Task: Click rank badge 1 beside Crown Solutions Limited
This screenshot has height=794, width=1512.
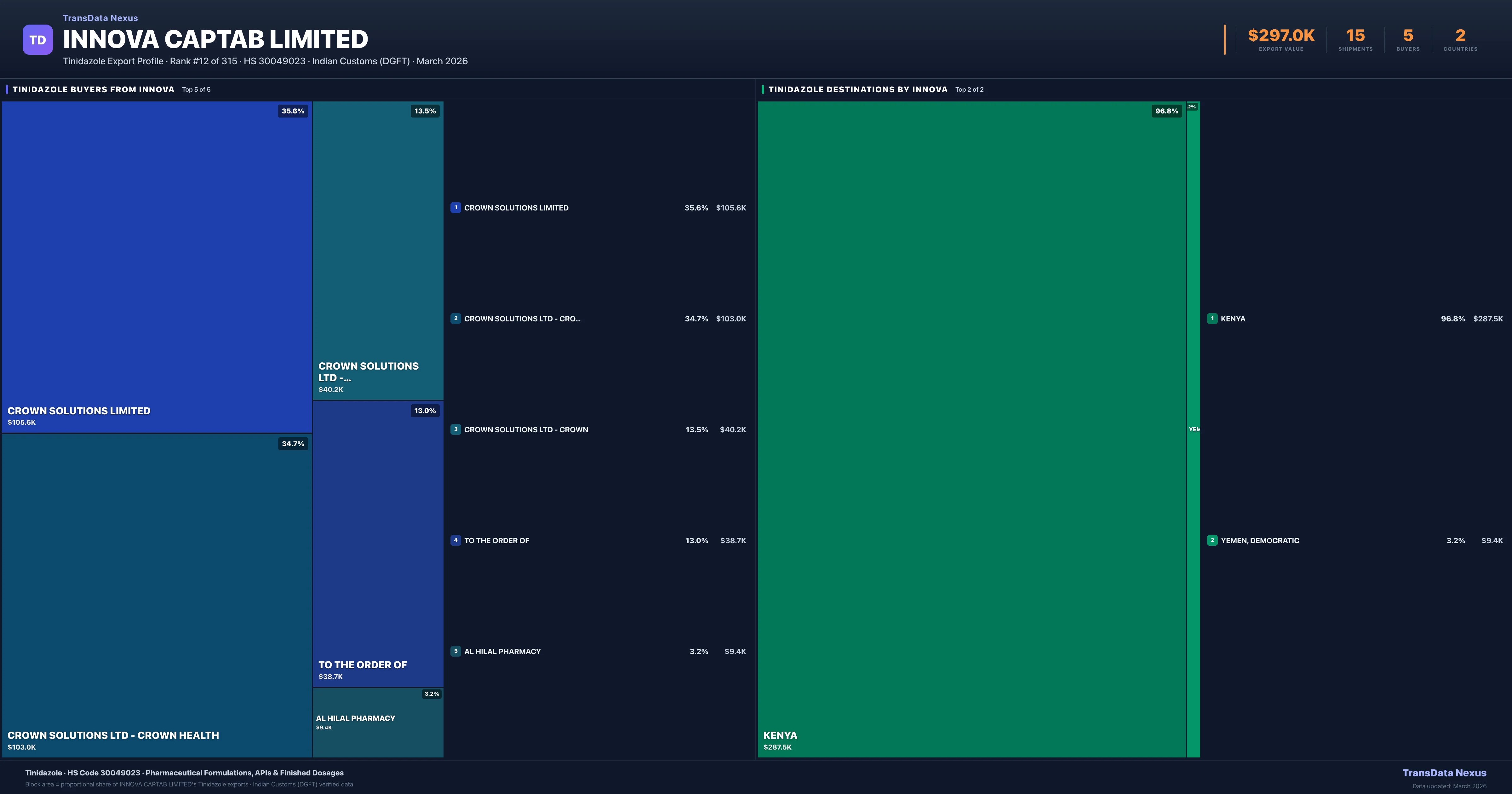Action: [x=455, y=207]
